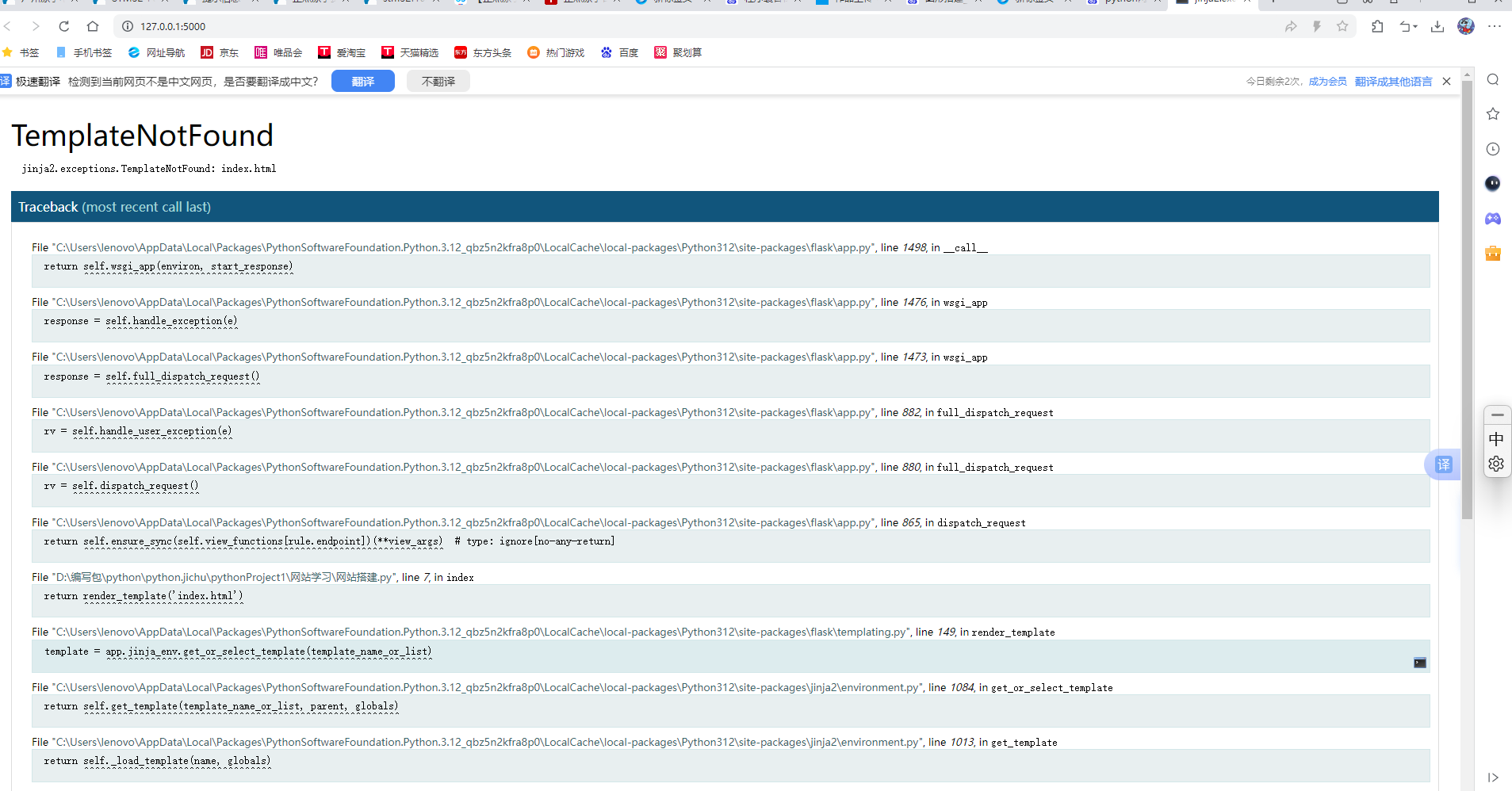This screenshot has width=1512, height=791.
Task: Bookmark this page with the star icon
Action: (x=1342, y=26)
